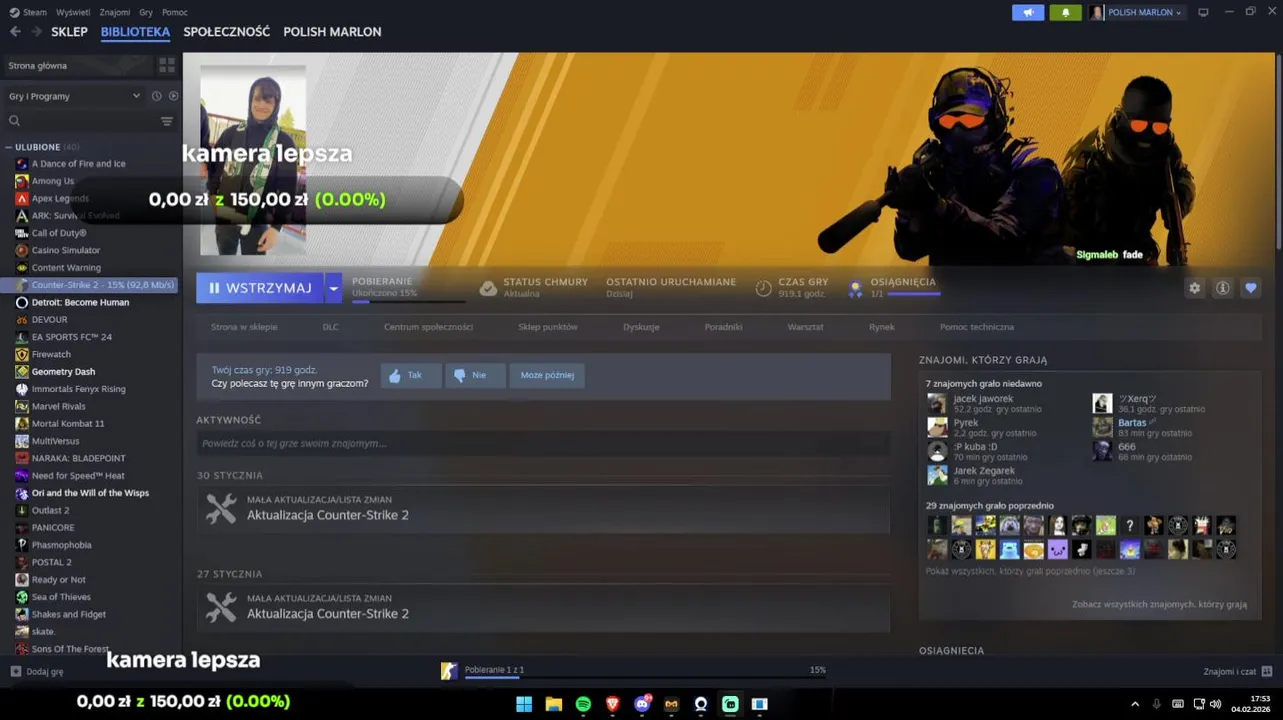Open Bartas friend avatar
The image size is (1283, 720).
(x=1102, y=427)
